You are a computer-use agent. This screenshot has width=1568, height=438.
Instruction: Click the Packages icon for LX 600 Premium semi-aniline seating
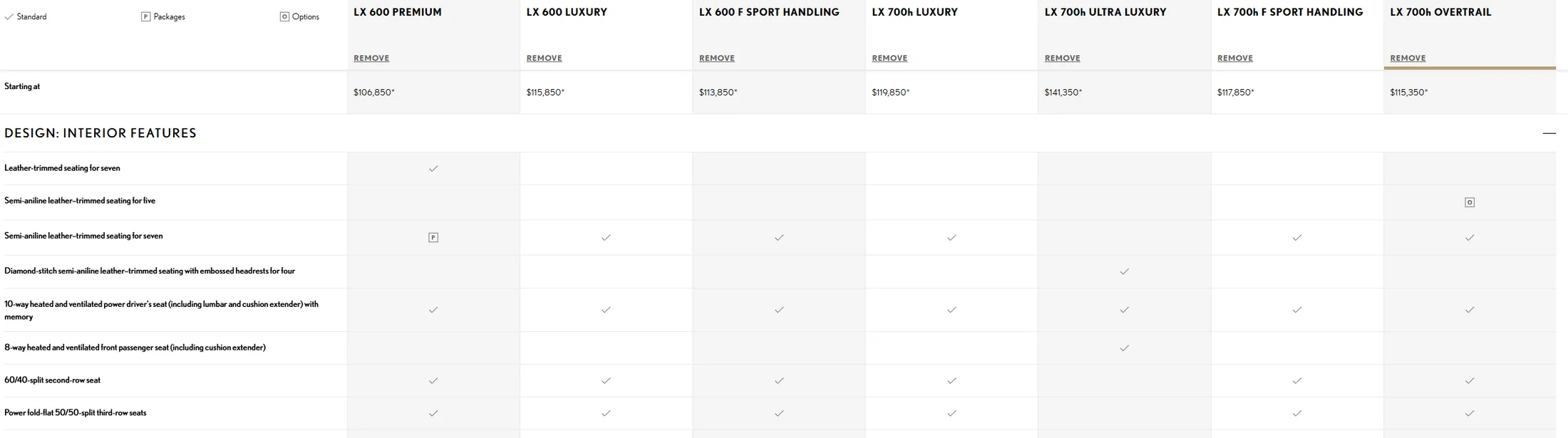click(433, 238)
